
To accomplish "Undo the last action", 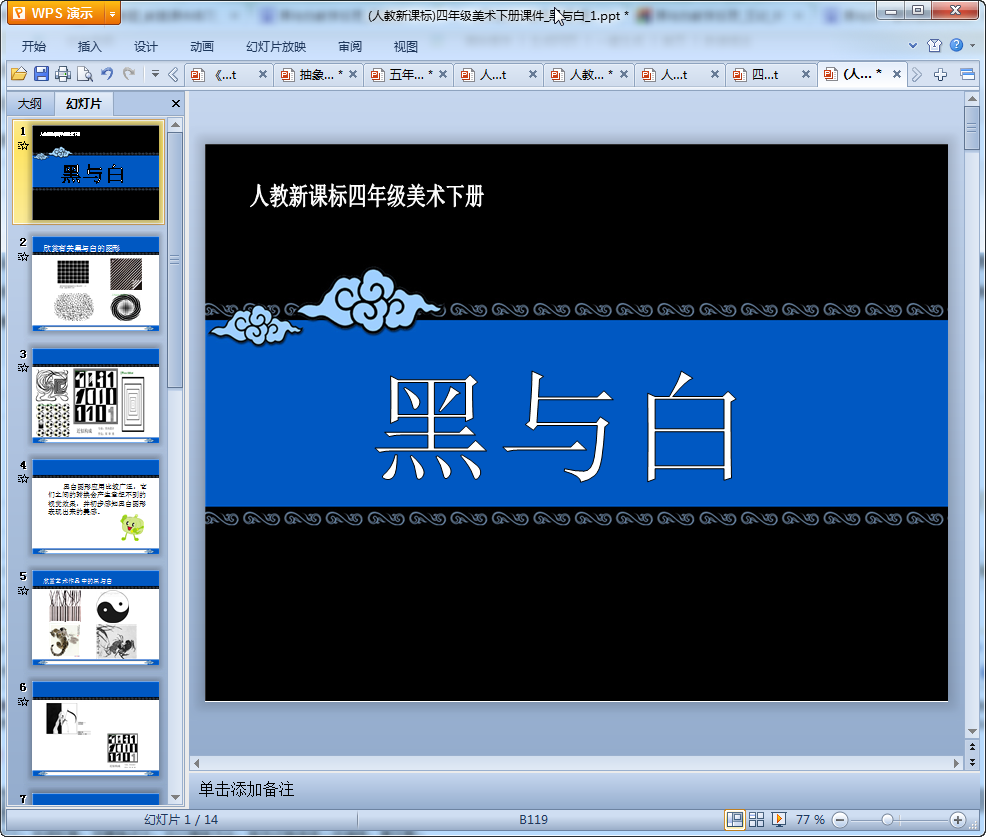I will point(108,74).
